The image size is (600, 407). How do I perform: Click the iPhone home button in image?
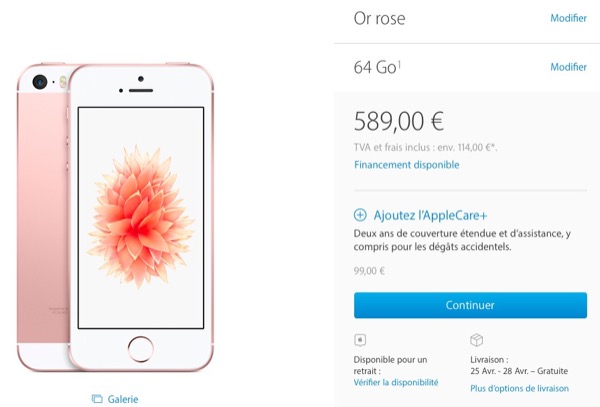point(141,349)
